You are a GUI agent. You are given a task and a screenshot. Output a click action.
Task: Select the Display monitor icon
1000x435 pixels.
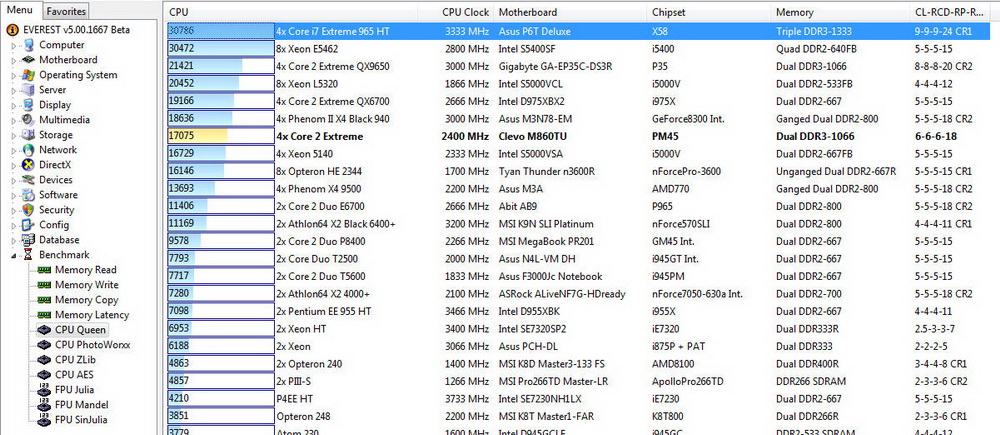pos(28,105)
